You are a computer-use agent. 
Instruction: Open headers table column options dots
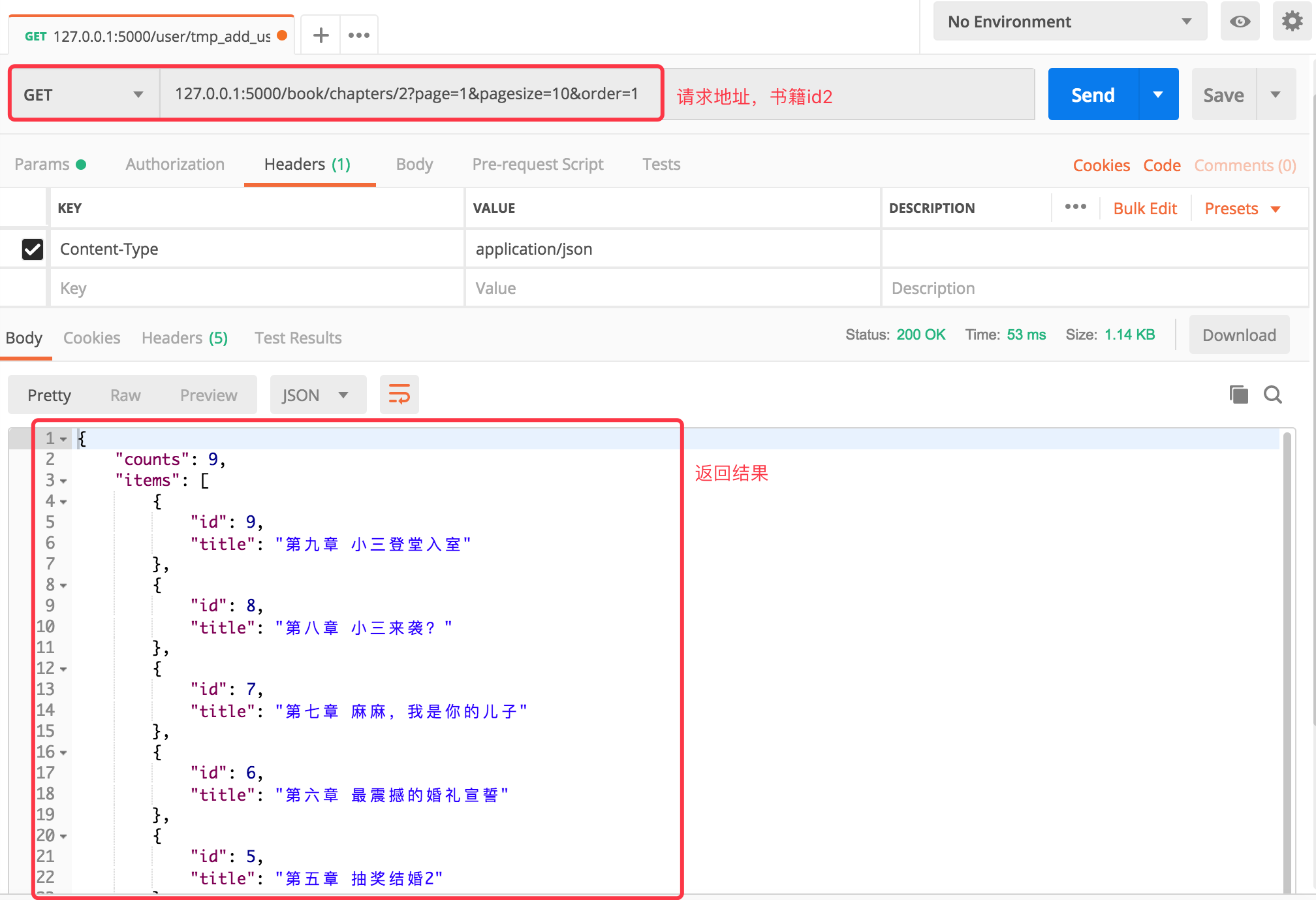coord(1075,207)
